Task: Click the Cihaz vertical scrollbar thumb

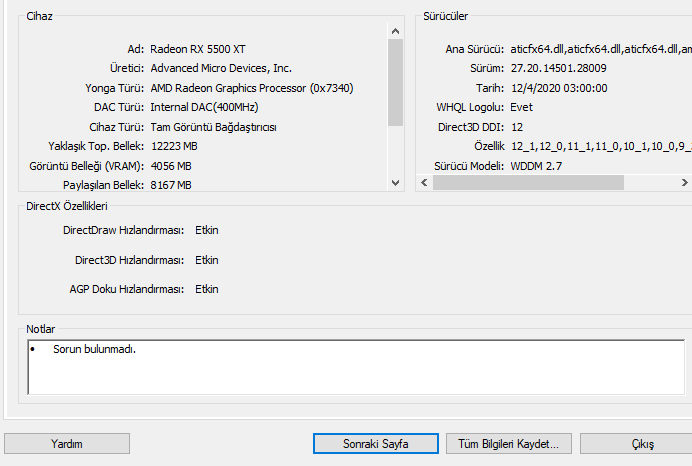Action: (x=395, y=83)
